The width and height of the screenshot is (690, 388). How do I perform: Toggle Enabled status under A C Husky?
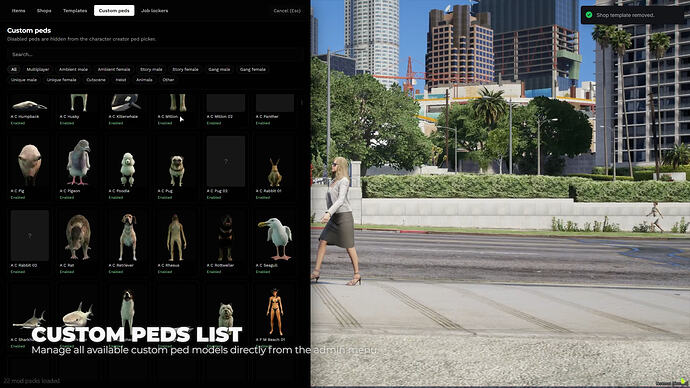(67, 123)
